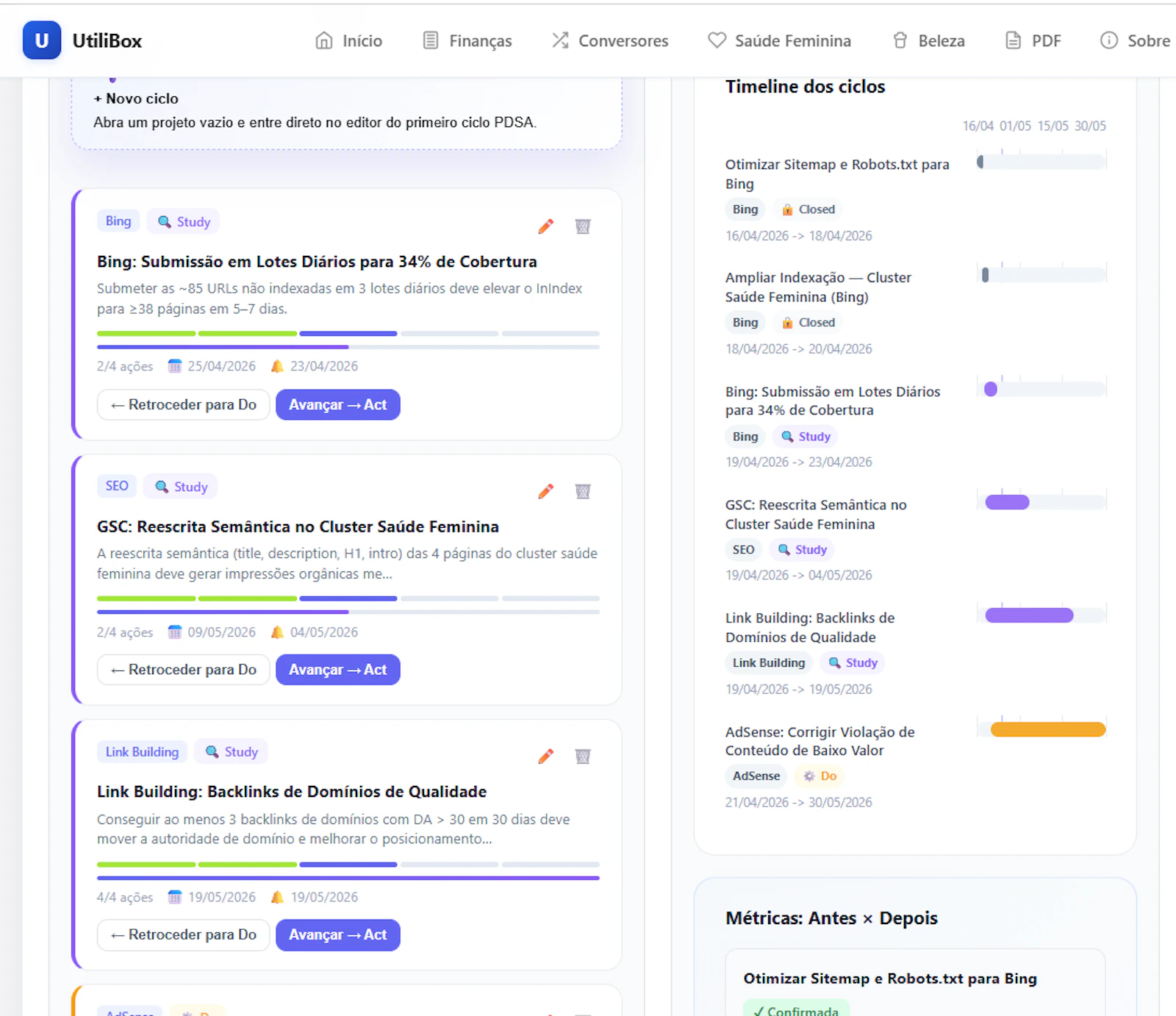
Task: Click lock icon for Ampliar Indexação timeline entry
Action: coord(787,323)
